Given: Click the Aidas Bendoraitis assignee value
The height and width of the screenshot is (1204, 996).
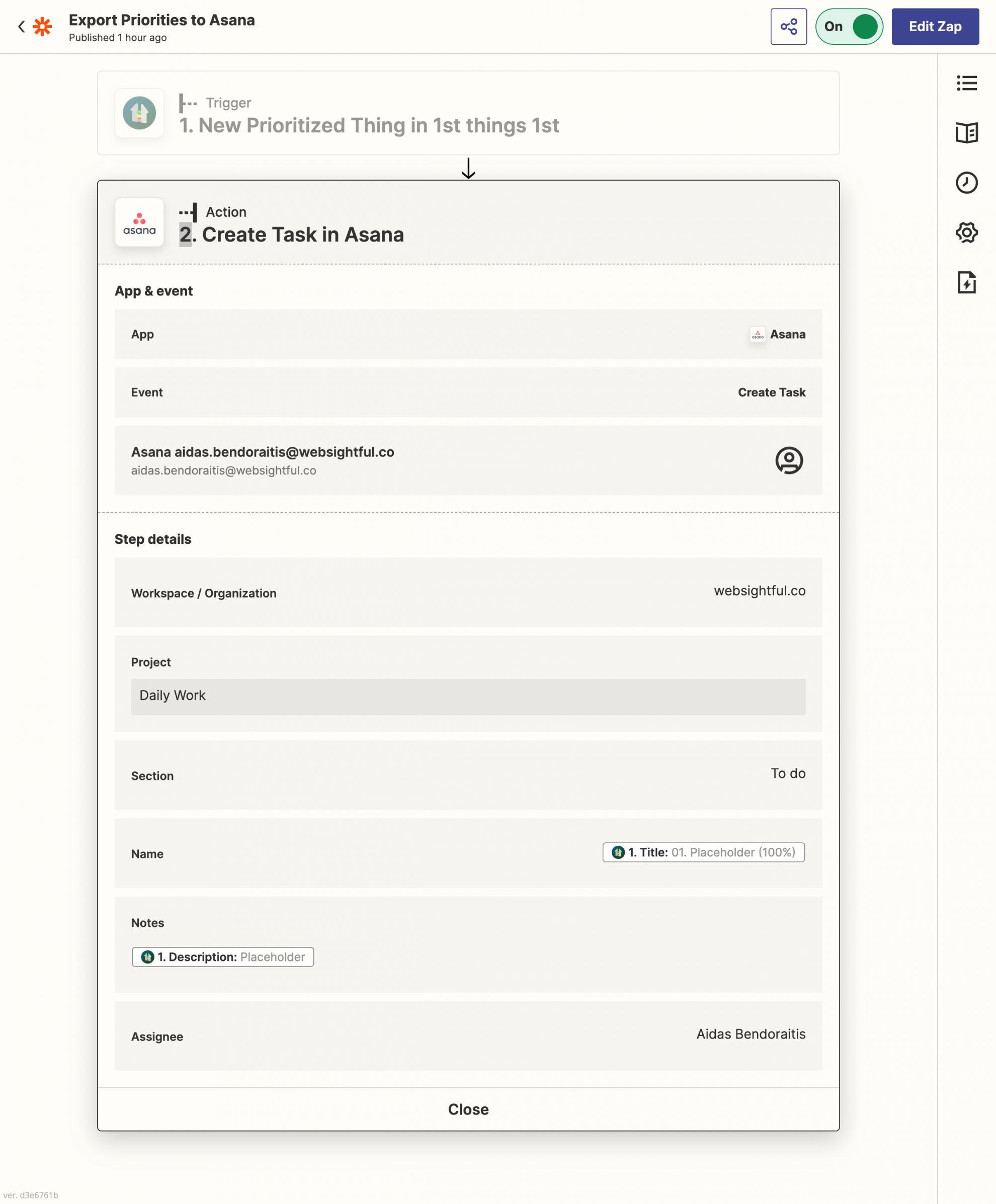Looking at the screenshot, I should pos(751,1034).
